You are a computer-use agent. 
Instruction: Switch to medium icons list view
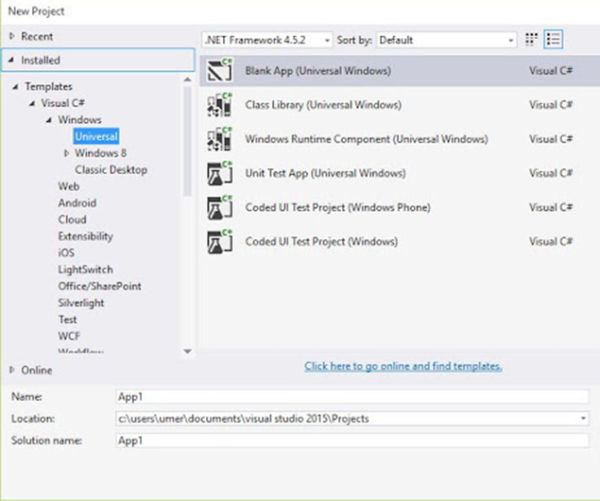click(553, 39)
